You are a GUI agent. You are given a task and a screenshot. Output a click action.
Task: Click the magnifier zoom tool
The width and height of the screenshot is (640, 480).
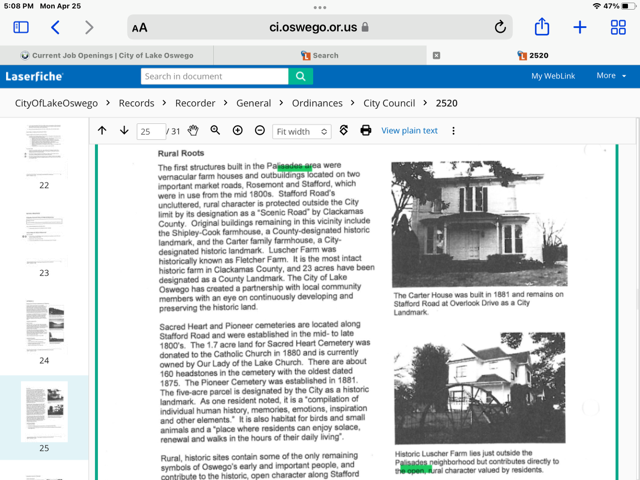click(x=215, y=131)
